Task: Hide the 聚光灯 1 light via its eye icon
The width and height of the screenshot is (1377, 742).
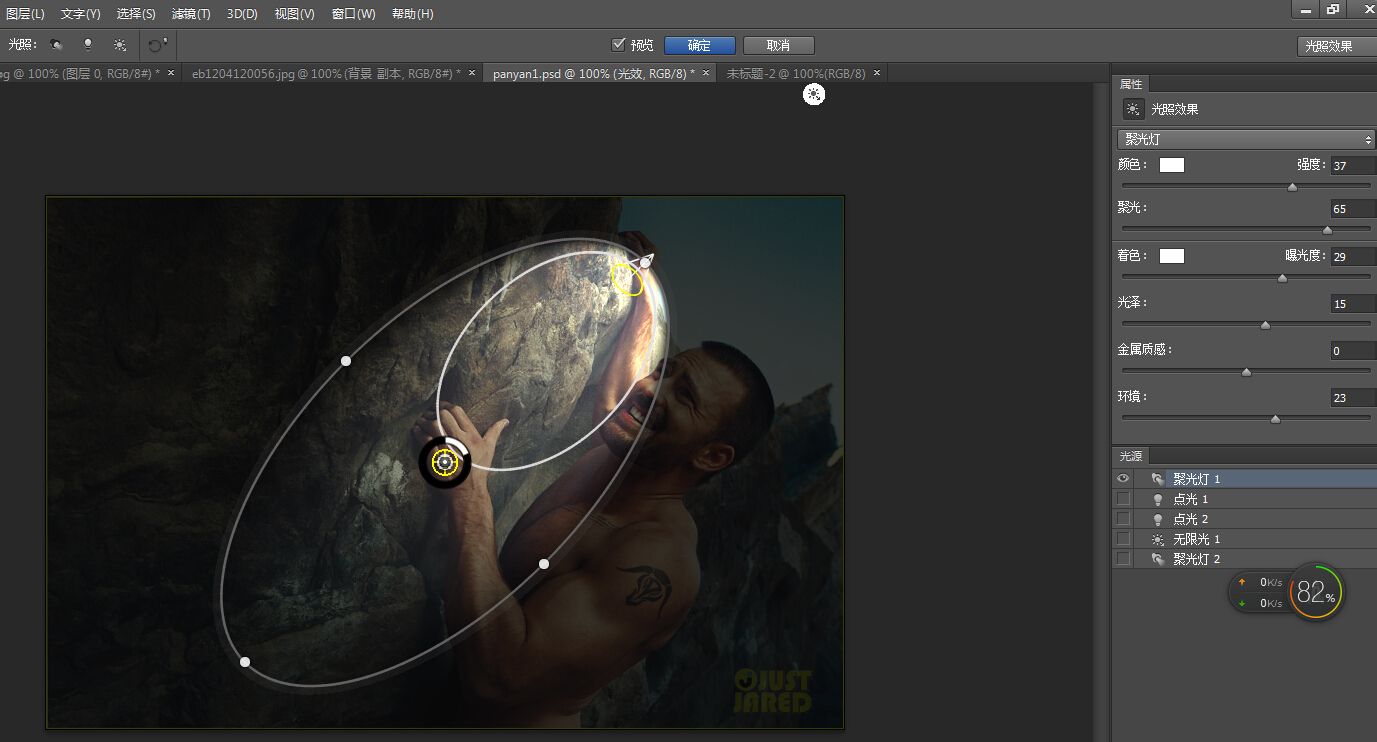Action: coord(1123,479)
